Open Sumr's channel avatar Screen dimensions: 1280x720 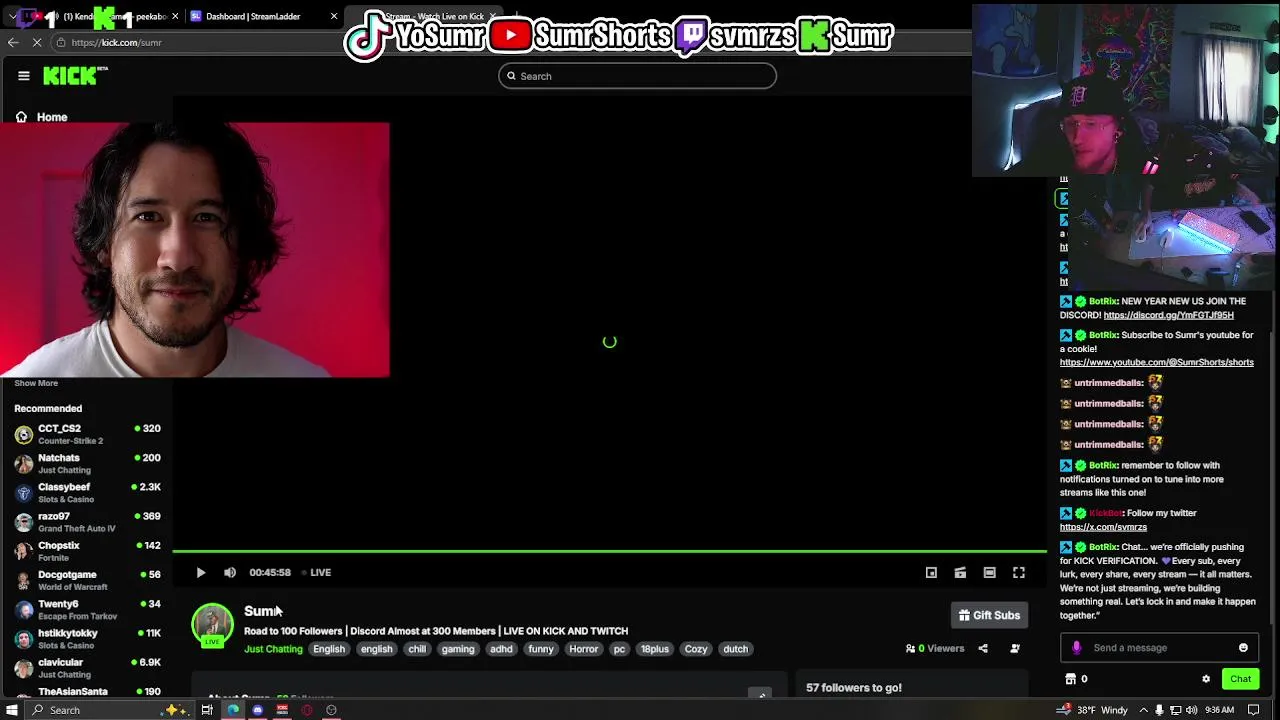(212, 624)
